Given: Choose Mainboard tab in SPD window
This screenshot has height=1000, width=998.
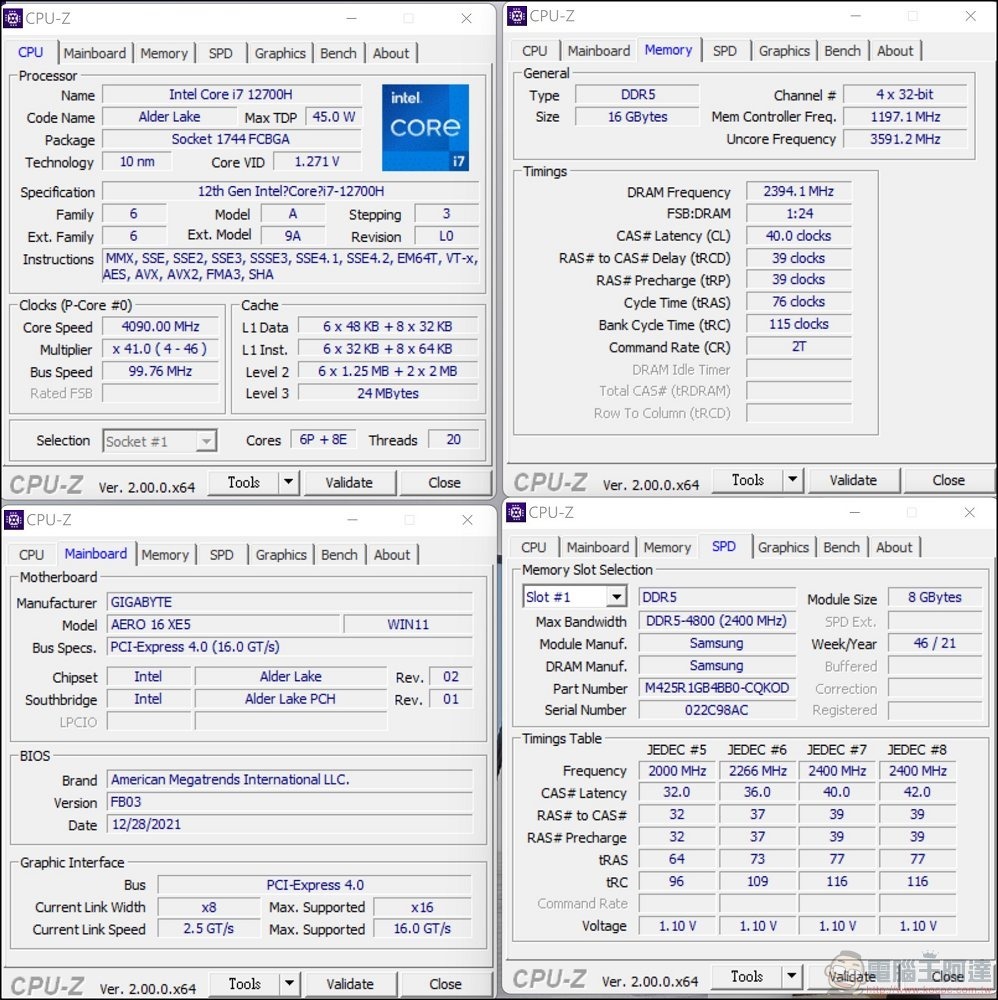Looking at the screenshot, I should click(x=598, y=547).
